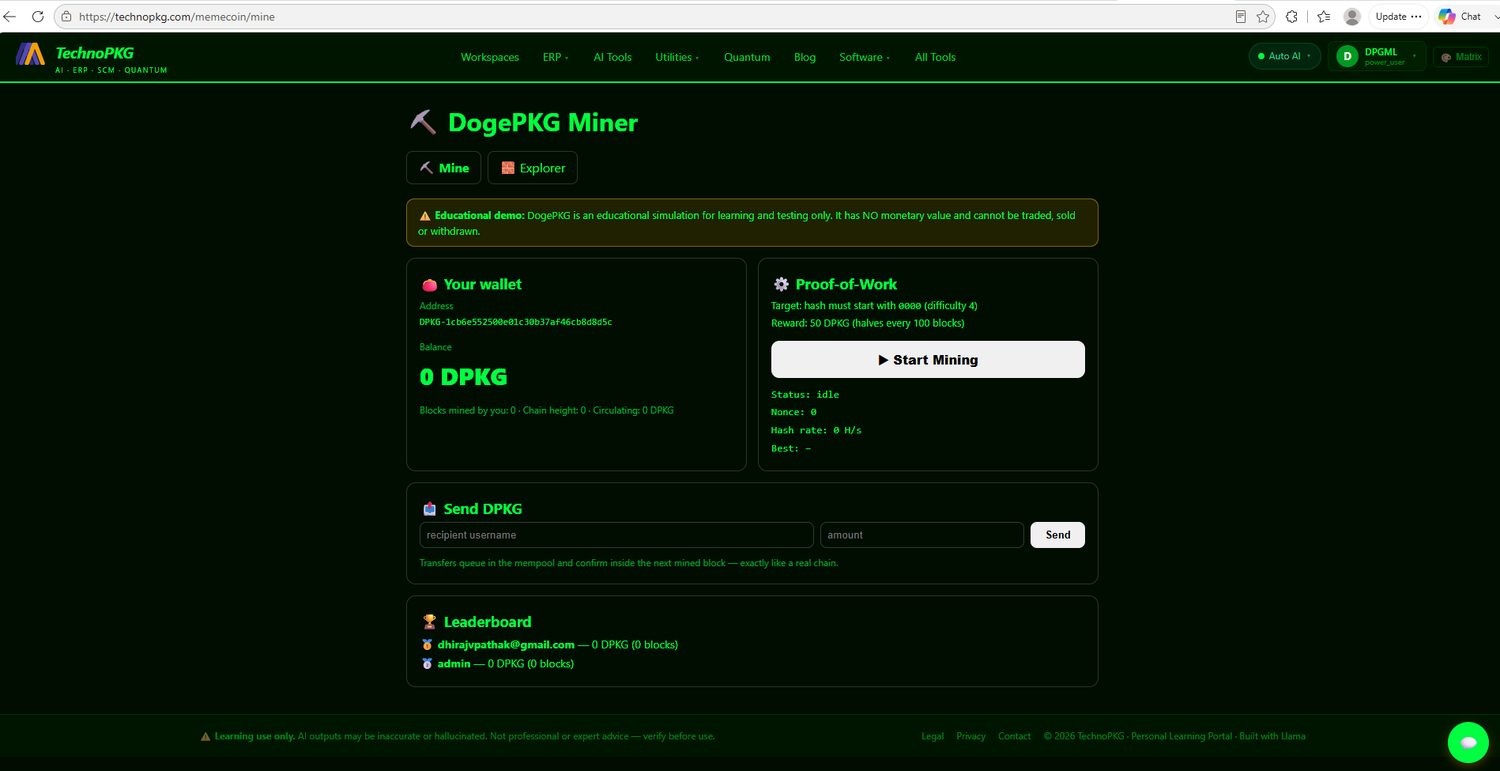The height and width of the screenshot is (771, 1500).
Task: Open Workspaces in the top navigation
Action: click(490, 57)
